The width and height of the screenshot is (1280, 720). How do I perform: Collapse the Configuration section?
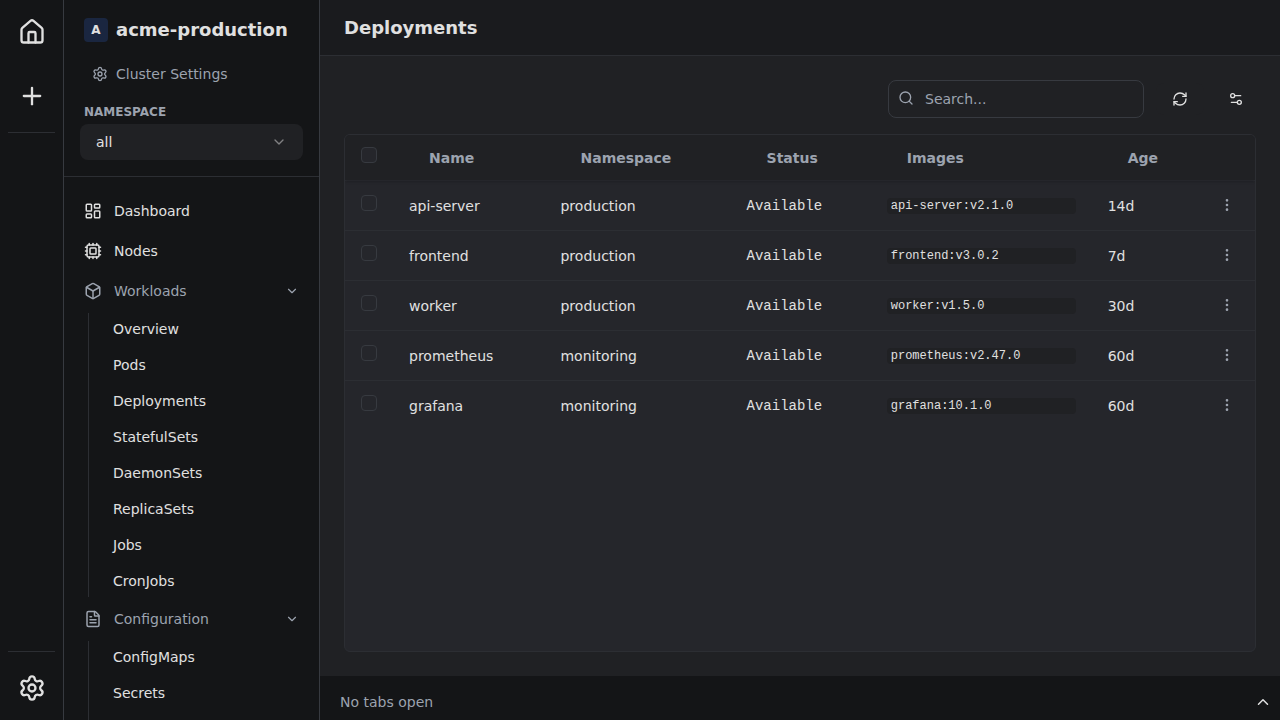tap(291, 618)
